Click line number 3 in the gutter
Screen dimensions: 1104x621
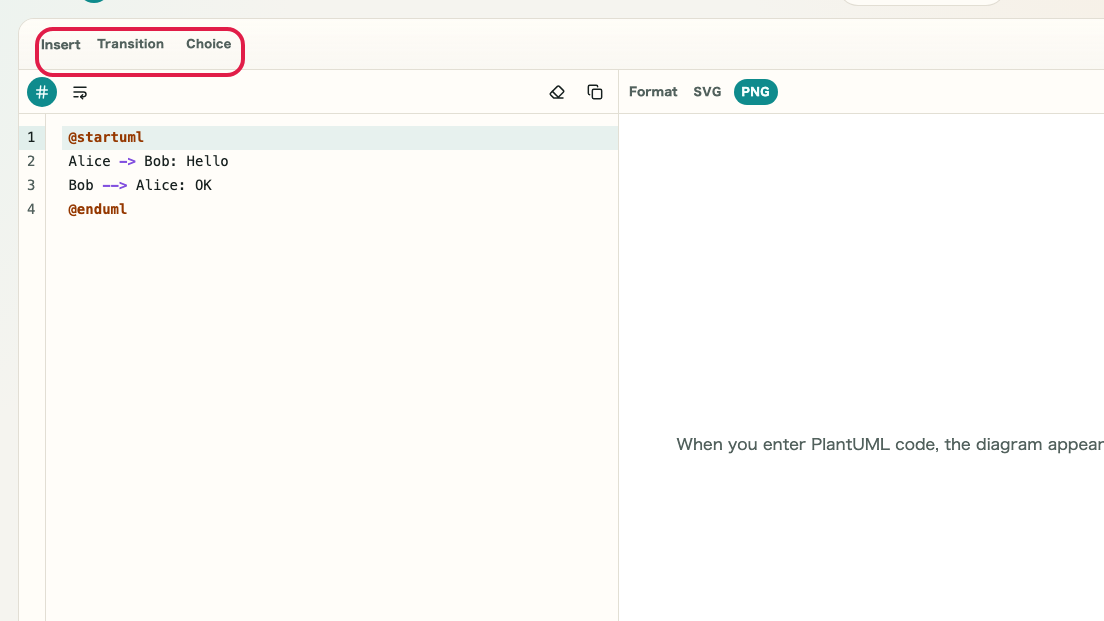pos(31,185)
